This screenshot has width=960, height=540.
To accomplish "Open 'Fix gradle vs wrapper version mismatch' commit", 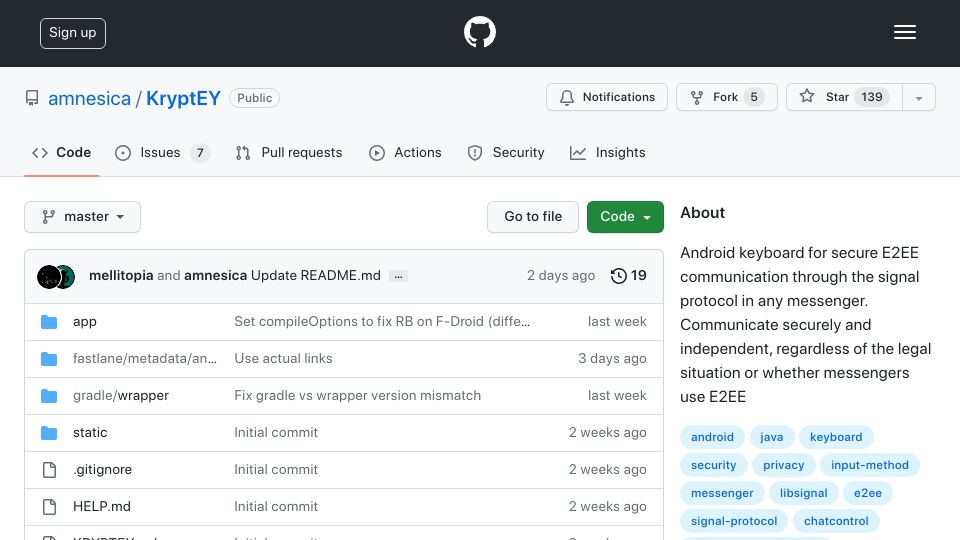I will pyautogui.click(x=358, y=396).
